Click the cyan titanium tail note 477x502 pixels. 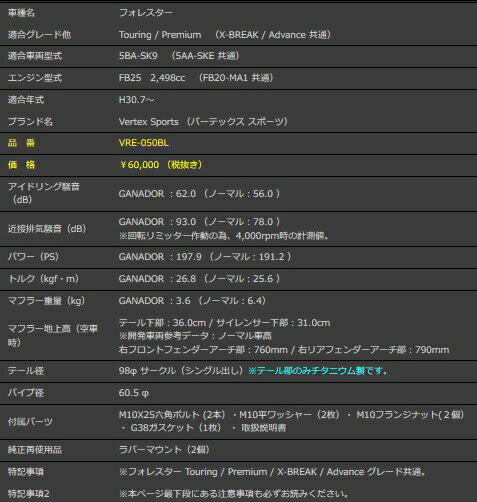pos(318,371)
